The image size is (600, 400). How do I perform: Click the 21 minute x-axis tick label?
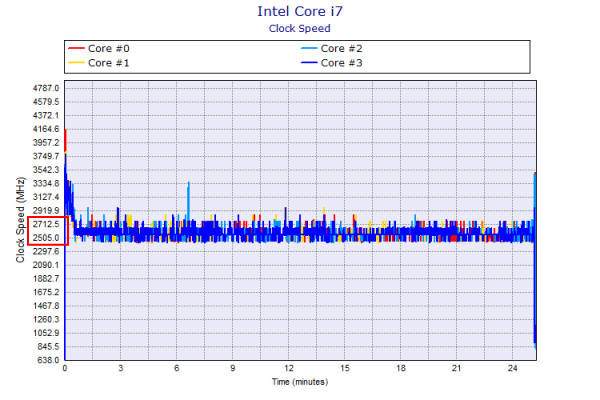tap(457, 368)
